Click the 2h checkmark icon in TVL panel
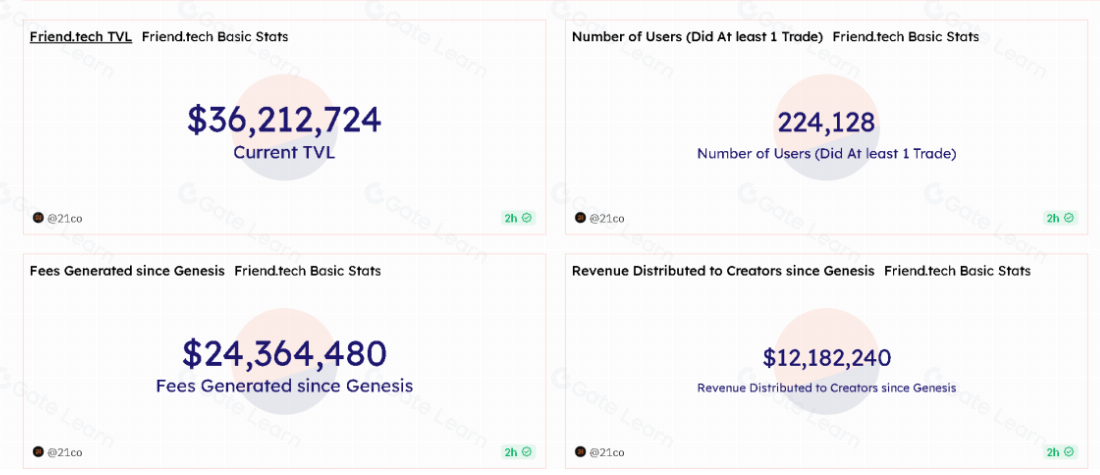This screenshot has height=475, width=1100. click(x=527, y=218)
